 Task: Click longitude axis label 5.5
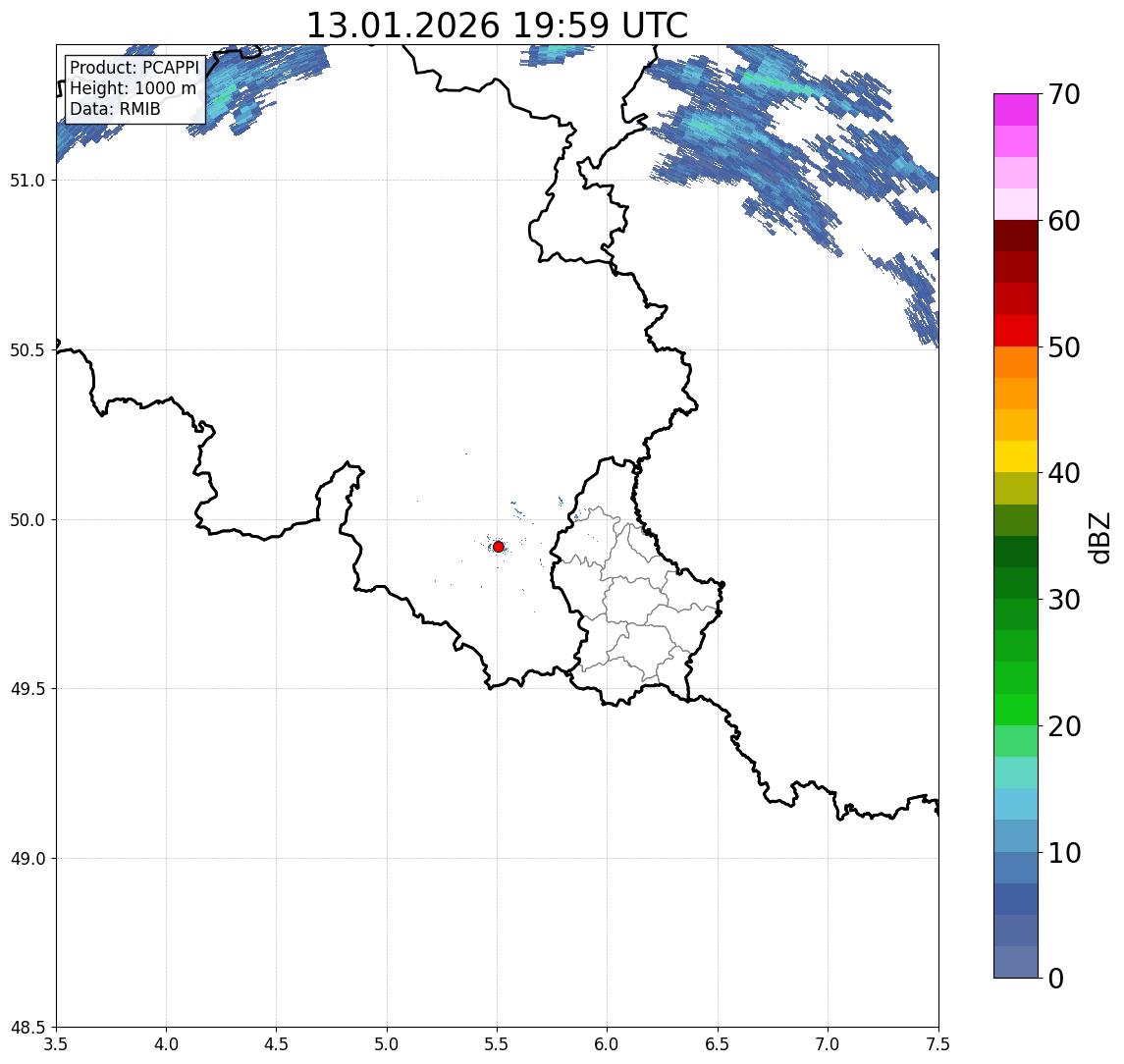(x=497, y=1044)
